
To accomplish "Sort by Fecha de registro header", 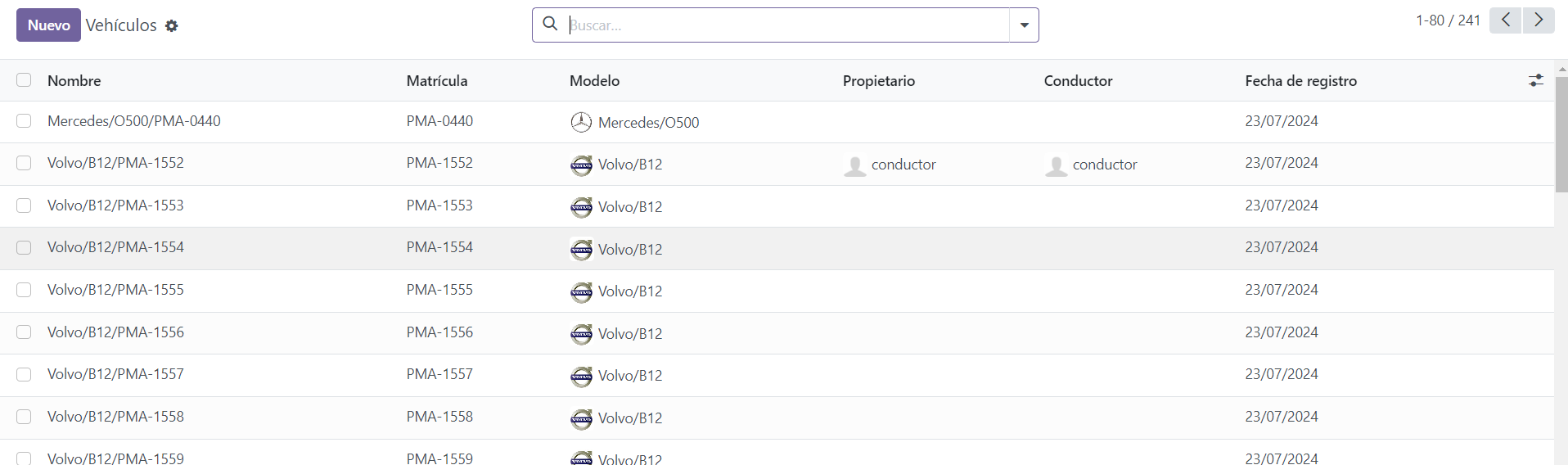I will (x=1300, y=81).
